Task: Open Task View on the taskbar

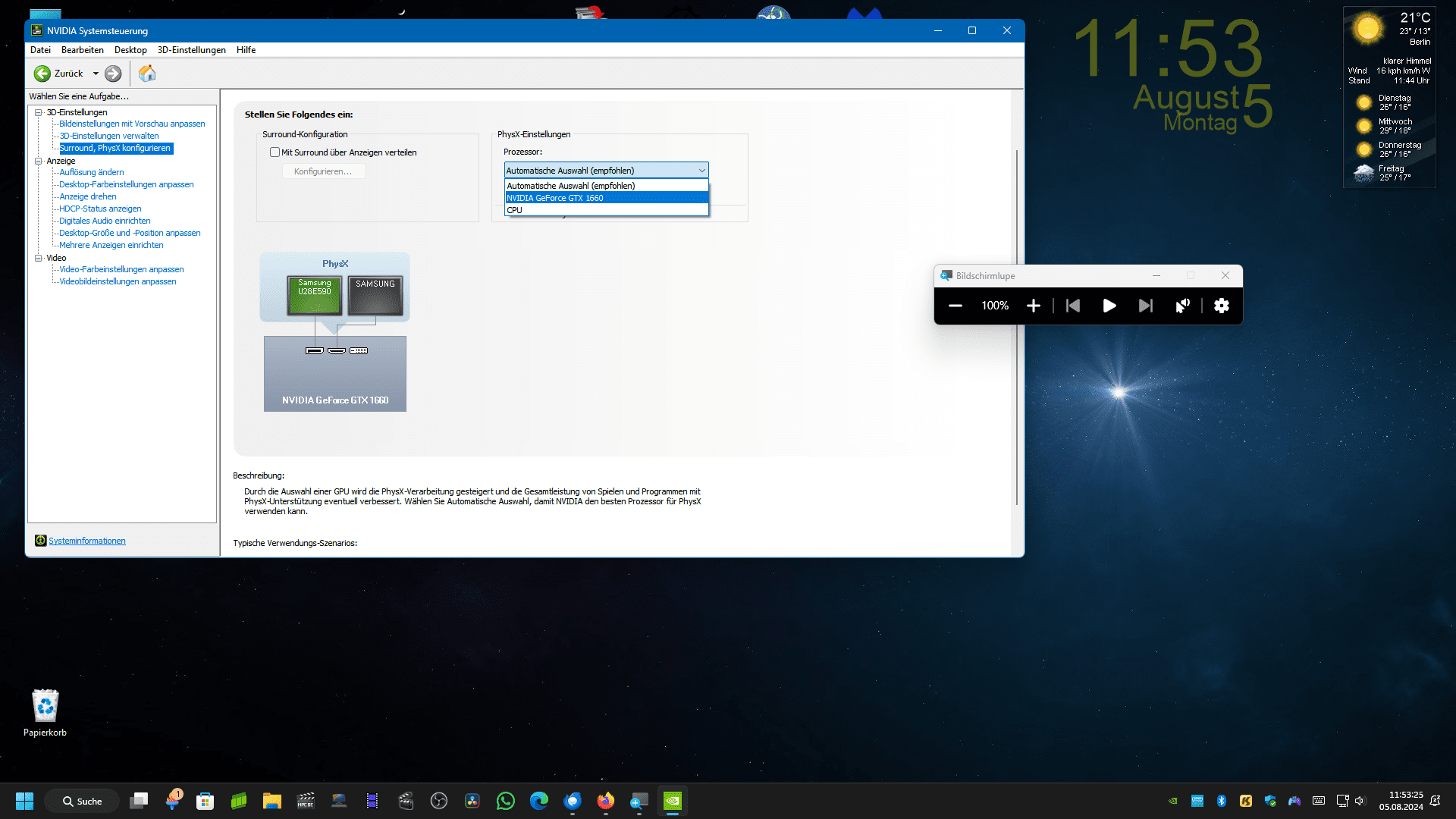Action: coord(139,801)
